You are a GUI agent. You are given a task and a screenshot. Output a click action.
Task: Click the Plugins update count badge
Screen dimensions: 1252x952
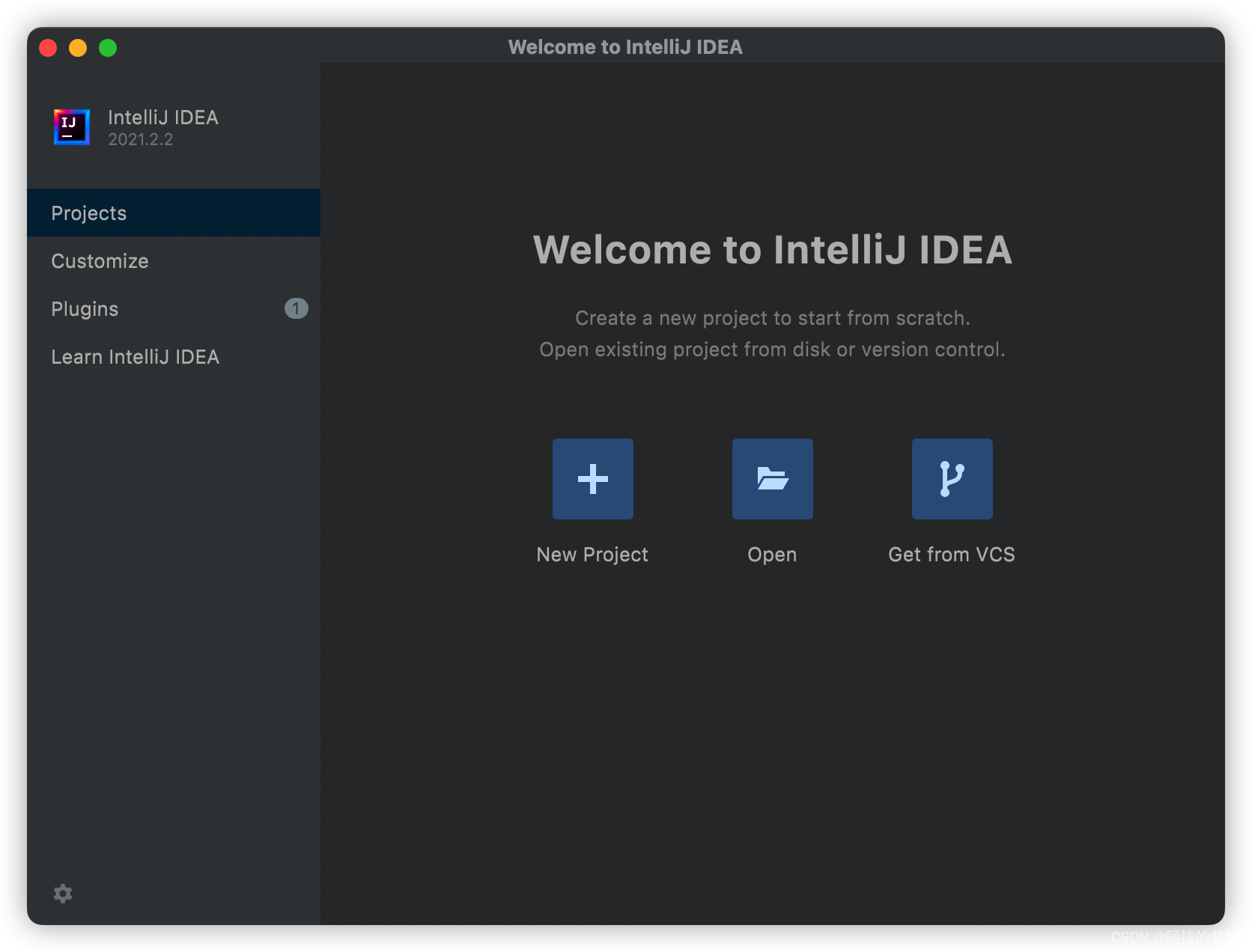click(296, 308)
